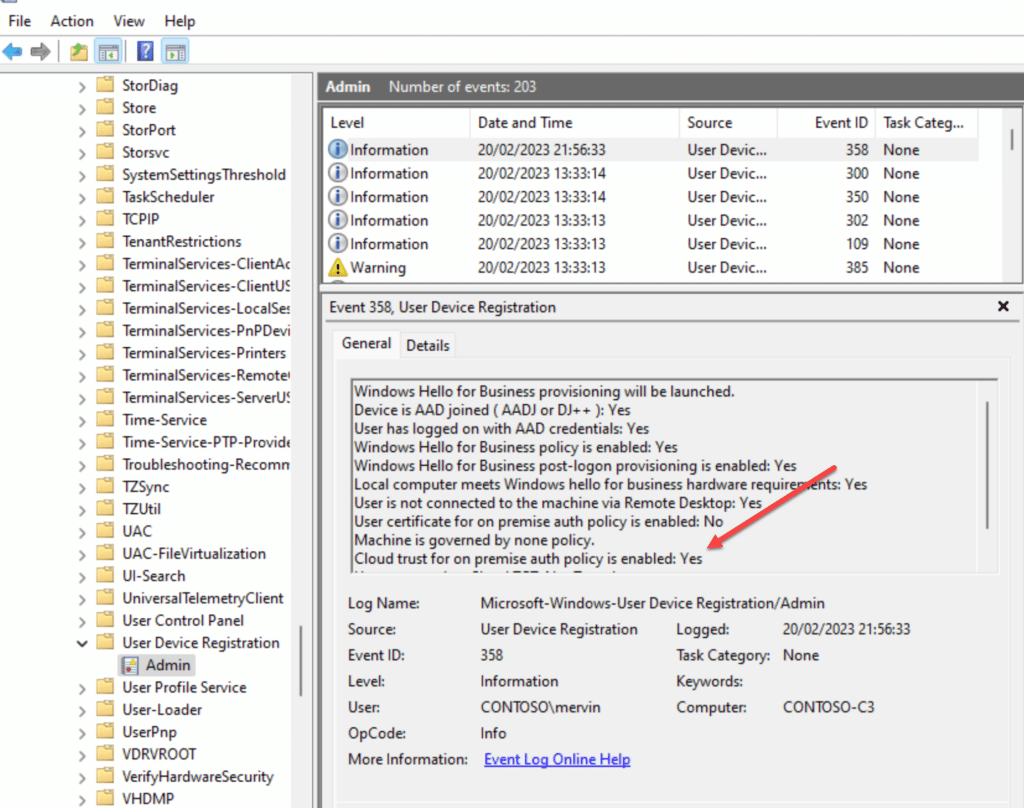The height and width of the screenshot is (808, 1024).
Task: Click the Help question mark toolbar icon
Action: coord(145,50)
